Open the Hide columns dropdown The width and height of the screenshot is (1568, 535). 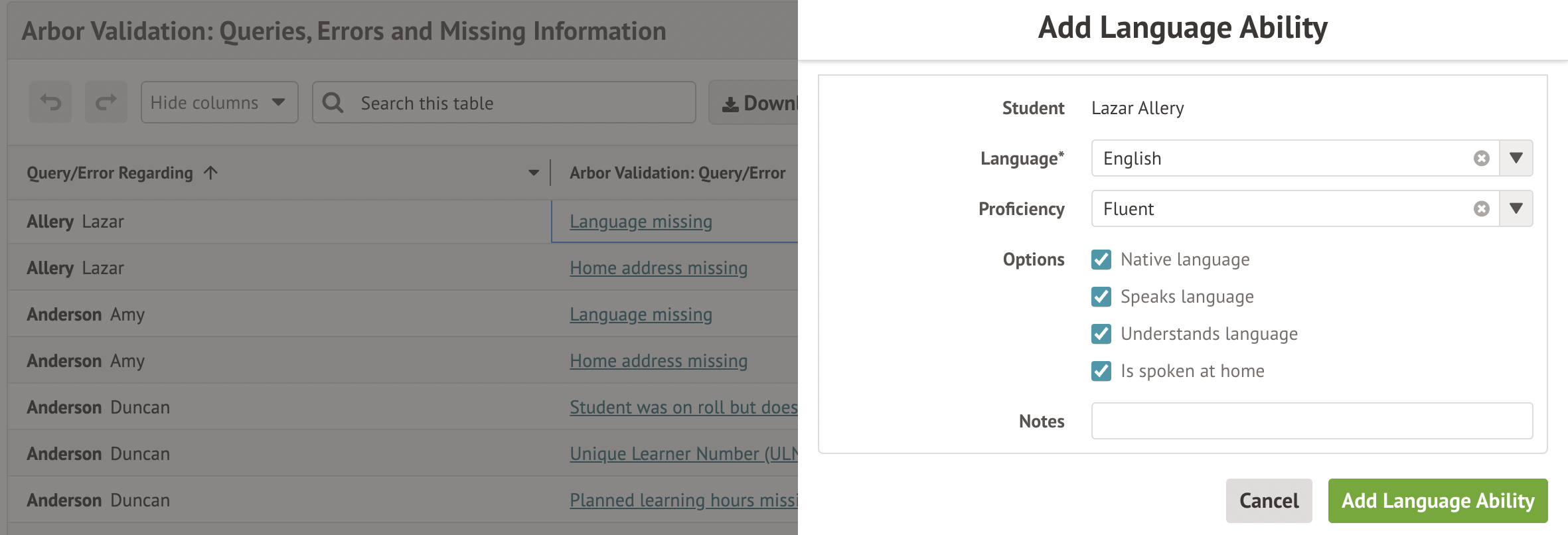click(x=219, y=102)
